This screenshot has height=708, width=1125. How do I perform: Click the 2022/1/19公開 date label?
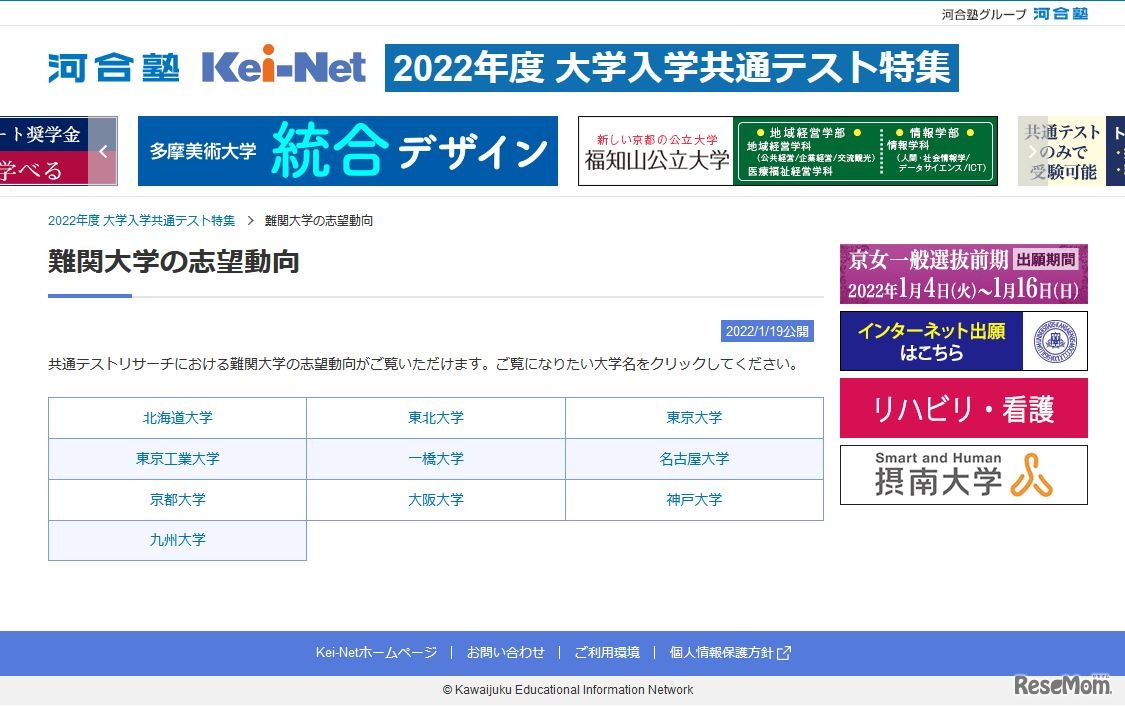[767, 331]
